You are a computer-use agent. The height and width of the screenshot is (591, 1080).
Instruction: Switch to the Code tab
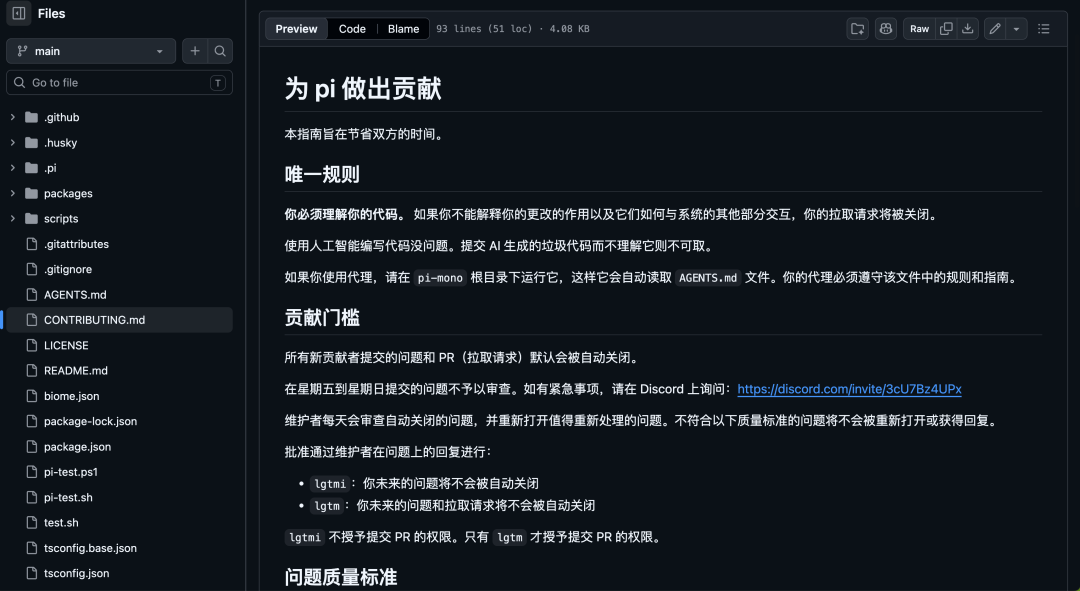click(x=352, y=29)
